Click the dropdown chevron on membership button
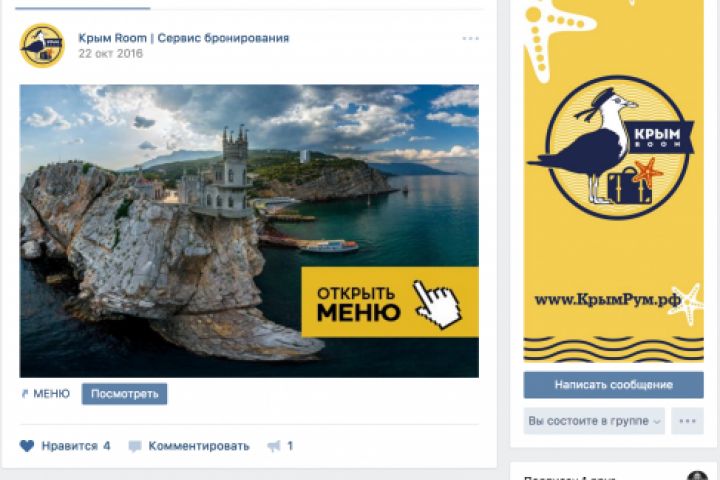Viewport: 720px width, 480px height. pyautogui.click(x=657, y=422)
